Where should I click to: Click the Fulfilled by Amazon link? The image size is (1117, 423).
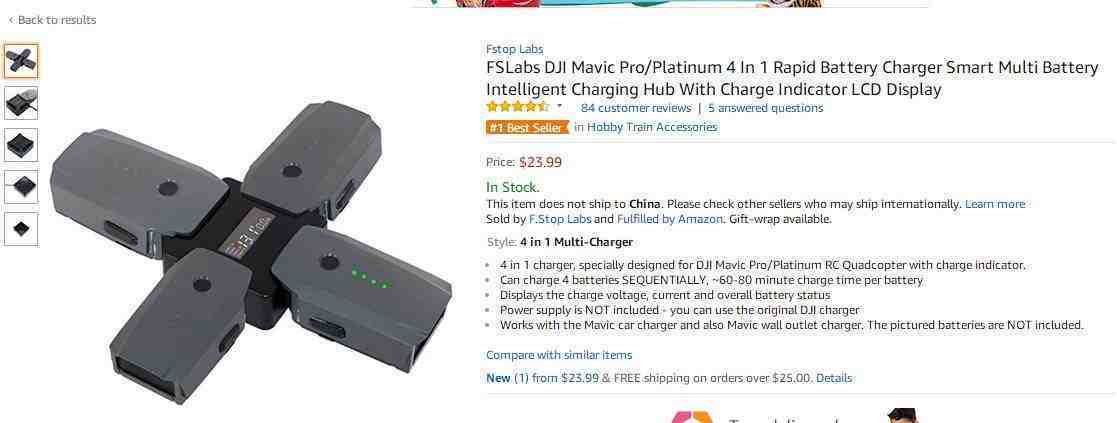670,219
